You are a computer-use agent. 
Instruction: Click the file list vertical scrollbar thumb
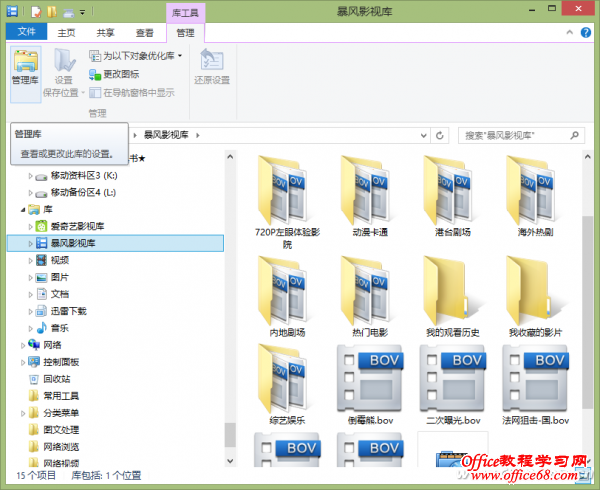[x=587, y=312]
